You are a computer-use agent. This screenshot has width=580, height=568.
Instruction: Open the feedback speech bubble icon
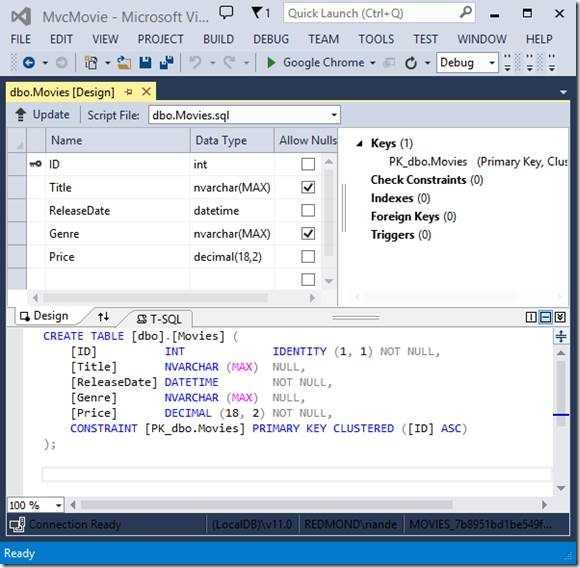[226, 13]
